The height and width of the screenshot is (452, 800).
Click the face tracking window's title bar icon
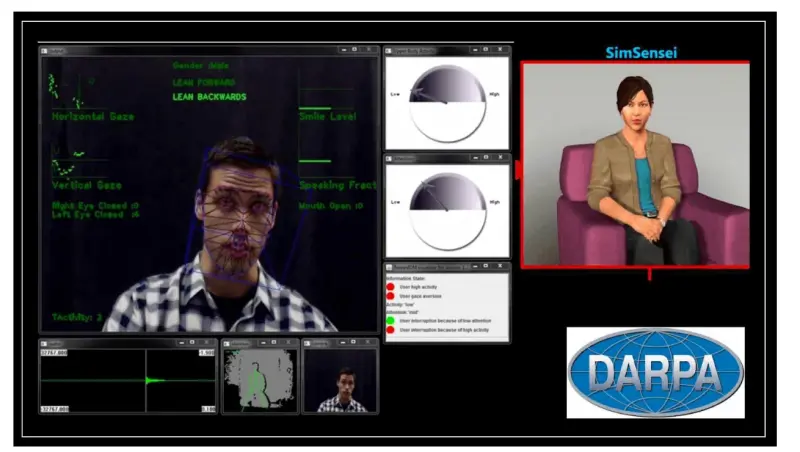pyautogui.click(x=45, y=51)
